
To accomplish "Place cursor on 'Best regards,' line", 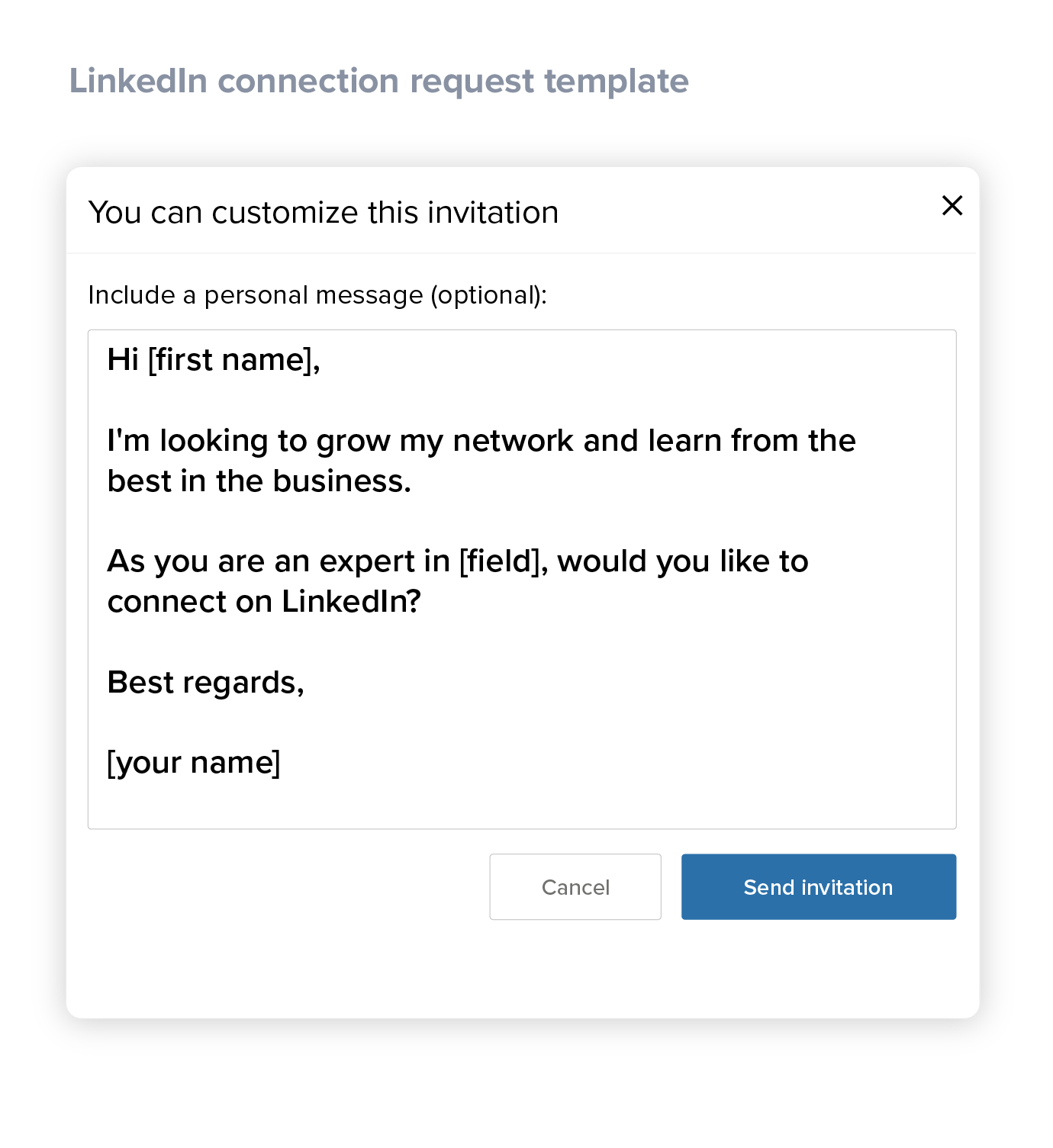I will [206, 683].
